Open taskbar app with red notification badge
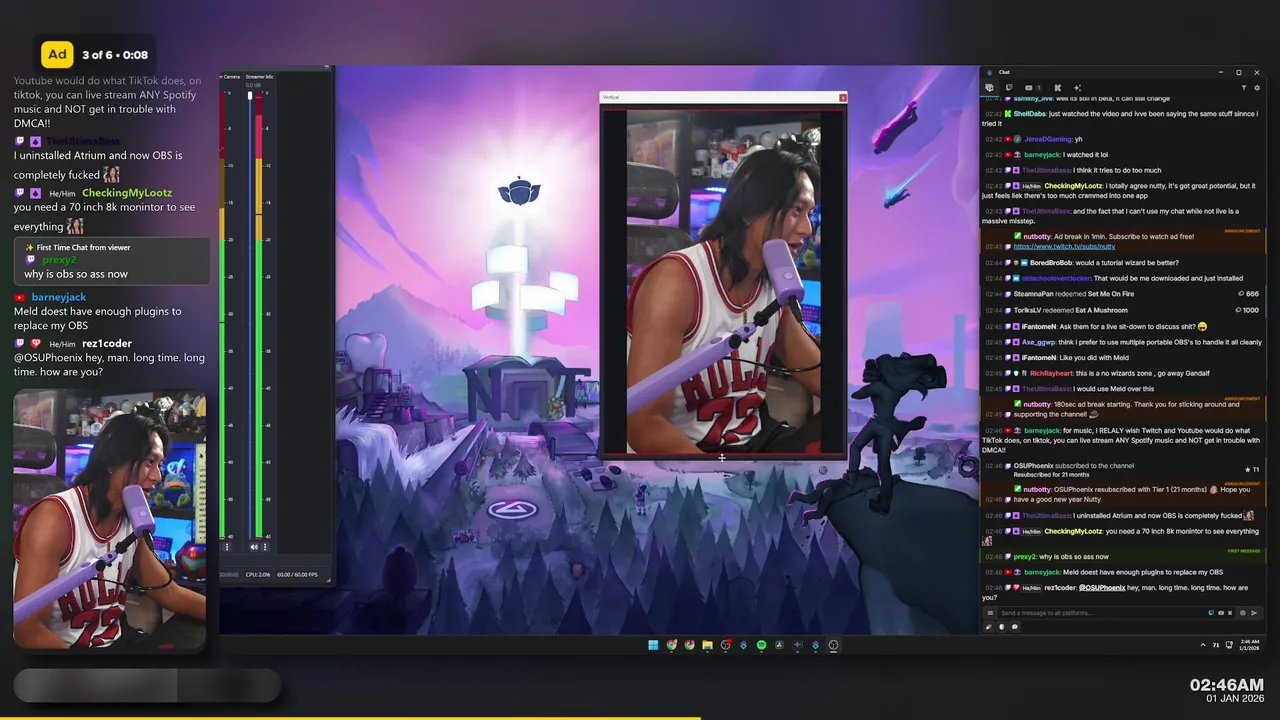The width and height of the screenshot is (1280, 720). tap(725, 645)
